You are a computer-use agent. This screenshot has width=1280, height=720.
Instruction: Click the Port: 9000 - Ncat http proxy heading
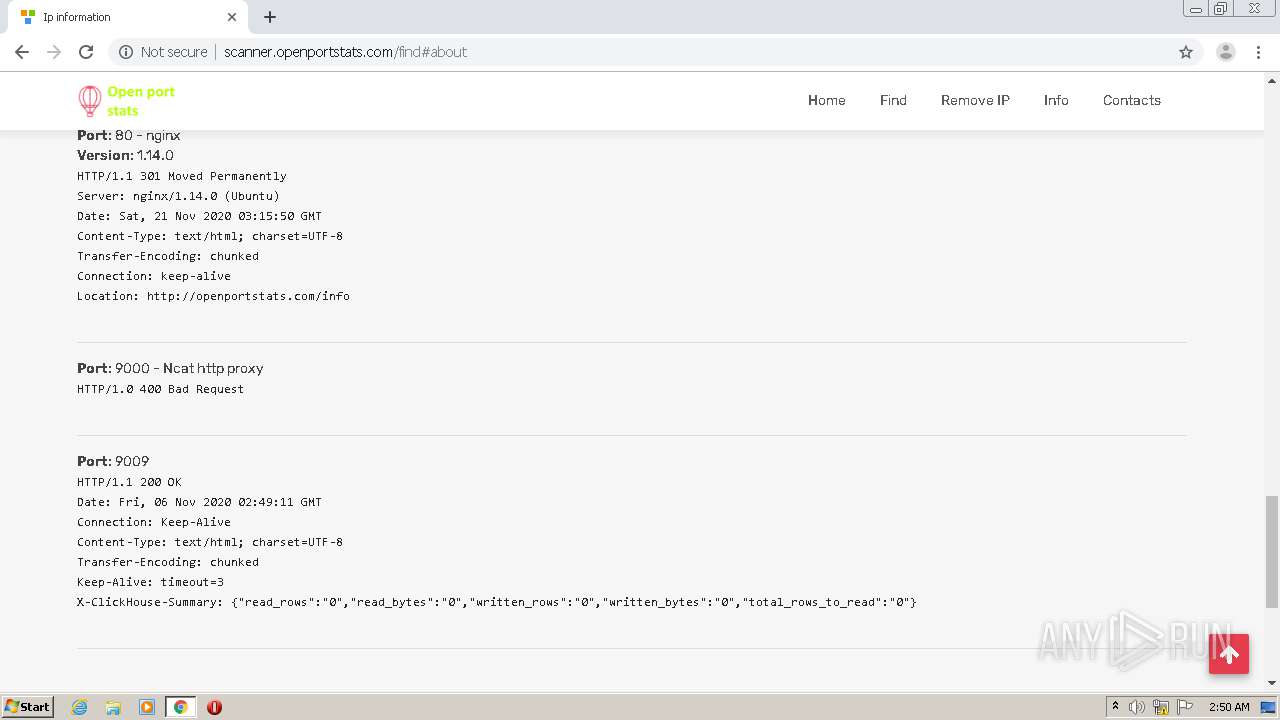point(170,368)
